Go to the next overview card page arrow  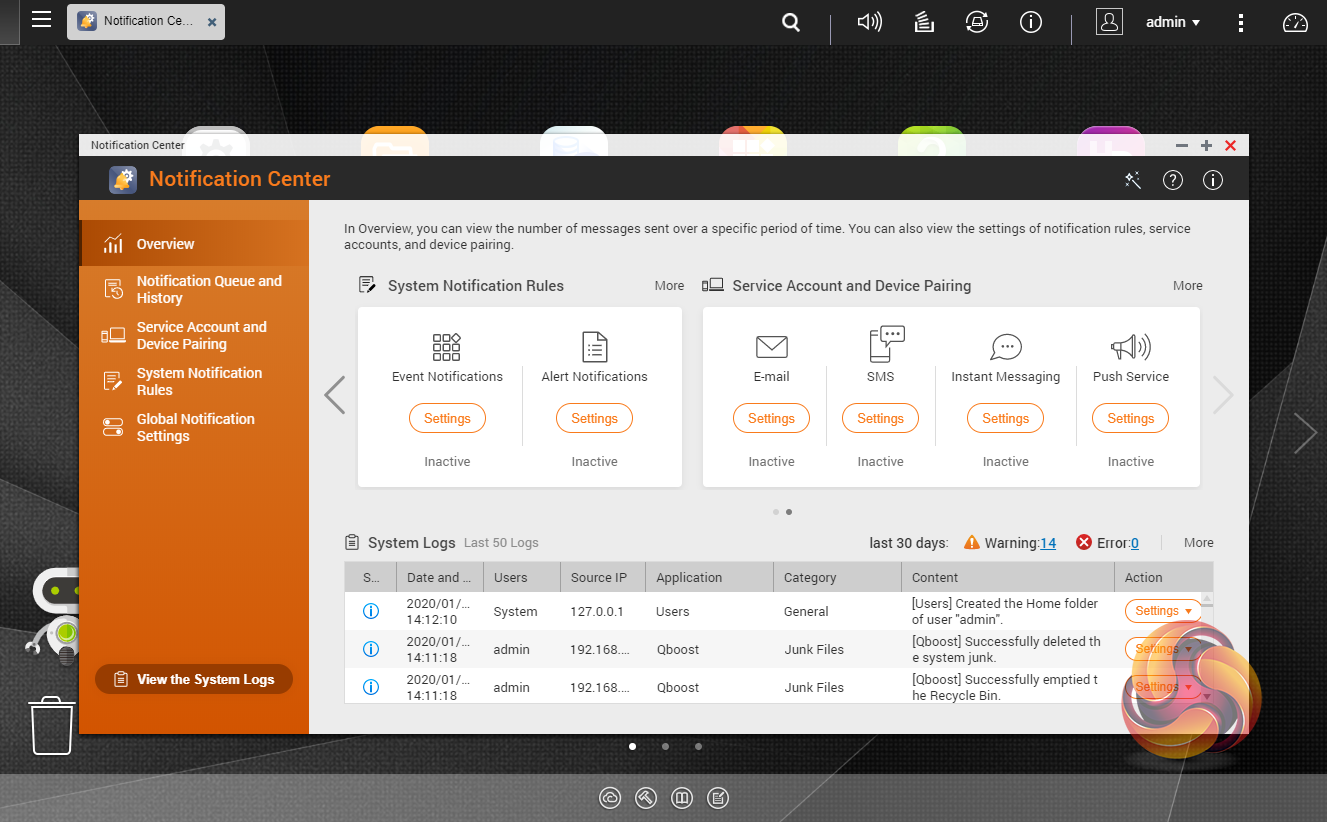pos(1223,395)
